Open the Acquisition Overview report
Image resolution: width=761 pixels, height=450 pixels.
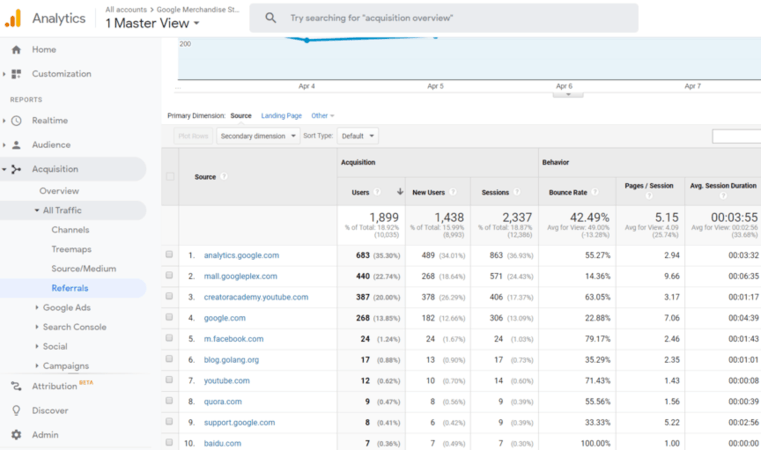(x=59, y=191)
